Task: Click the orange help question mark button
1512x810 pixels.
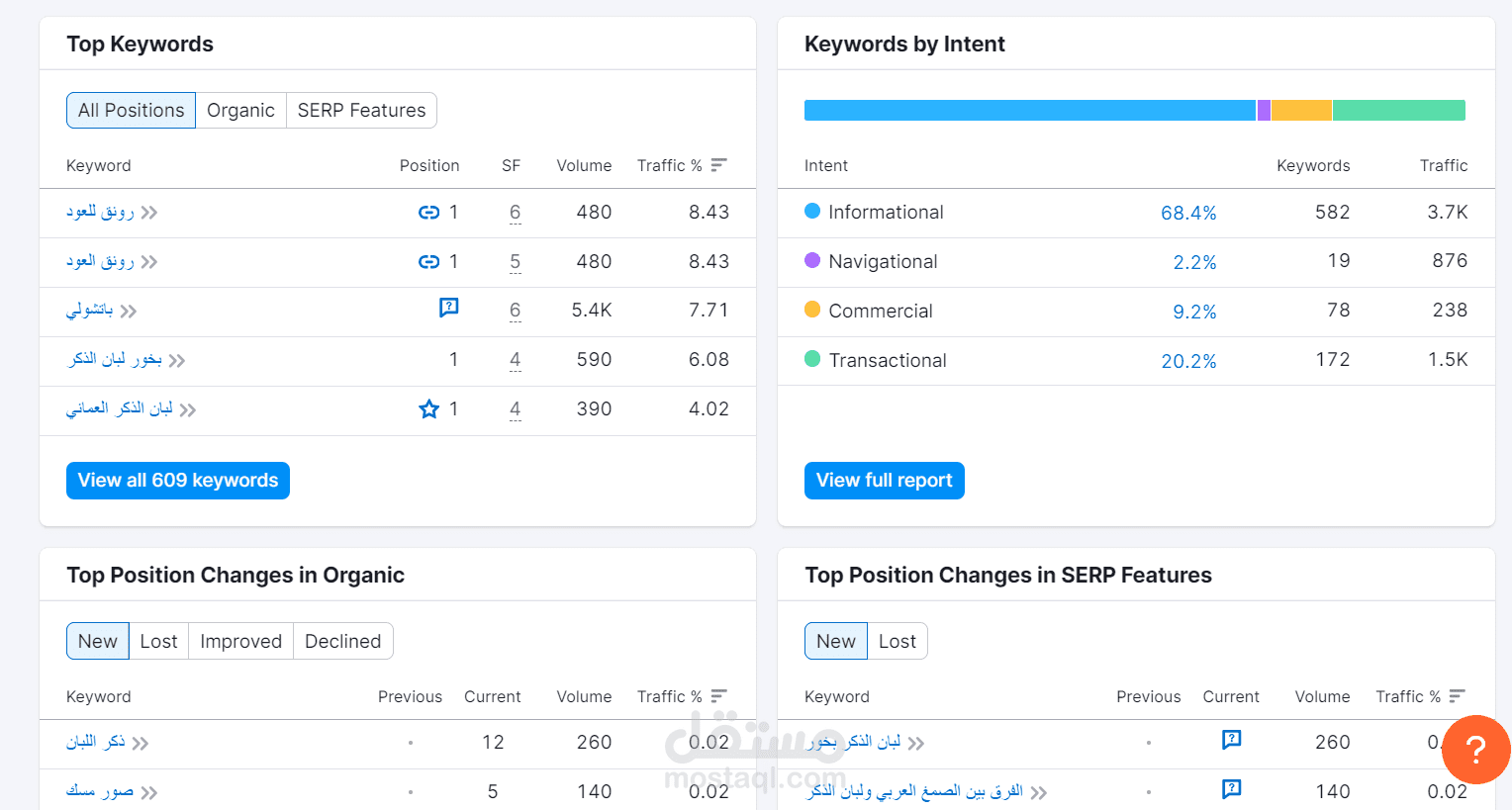Action: click(1475, 750)
